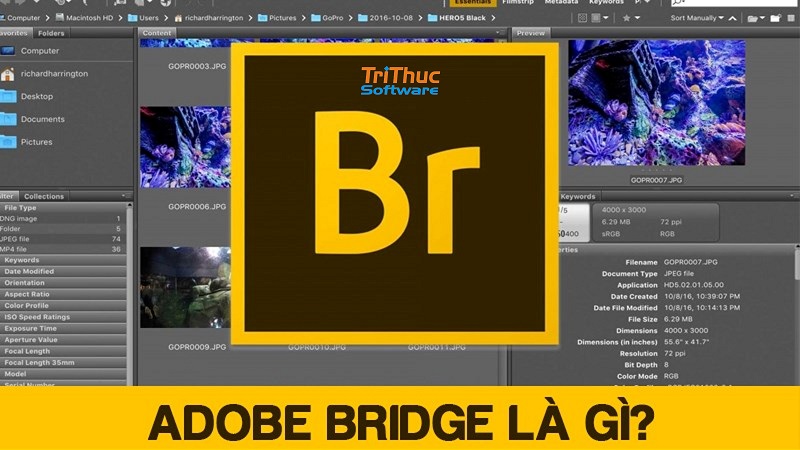This screenshot has height=450, width=800.
Task: Expand the Aperture Value filter section
Action: click(62, 340)
